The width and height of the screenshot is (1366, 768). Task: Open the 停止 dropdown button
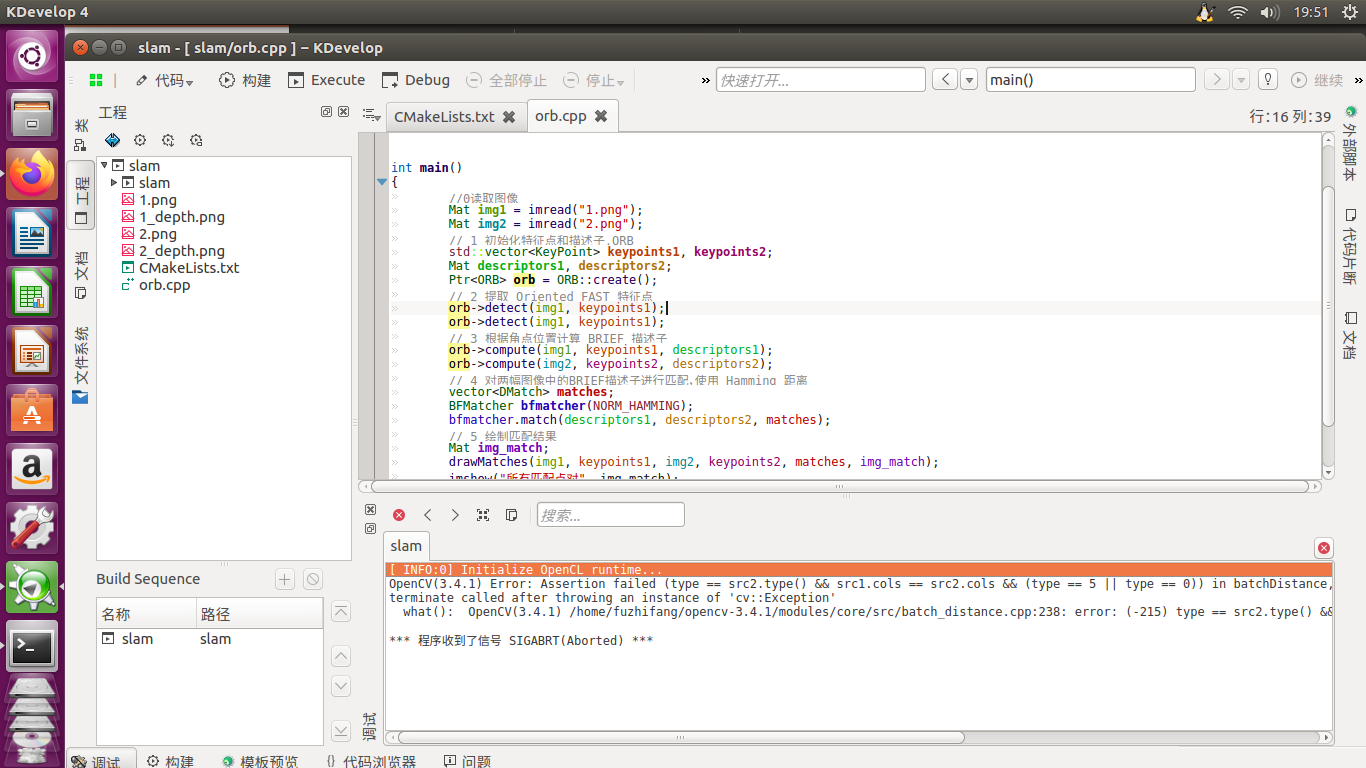(593, 80)
